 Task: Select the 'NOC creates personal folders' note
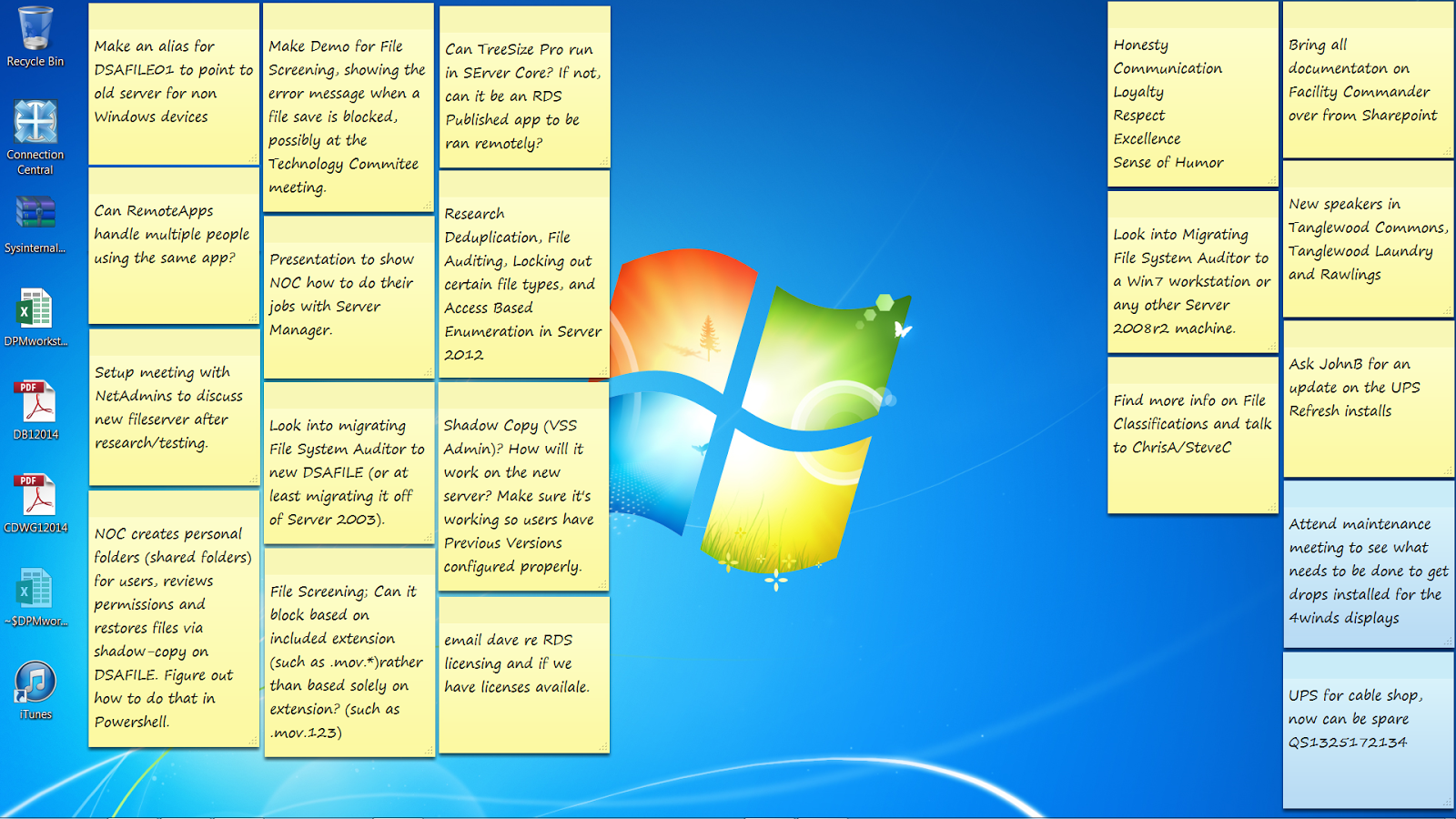tap(174, 619)
